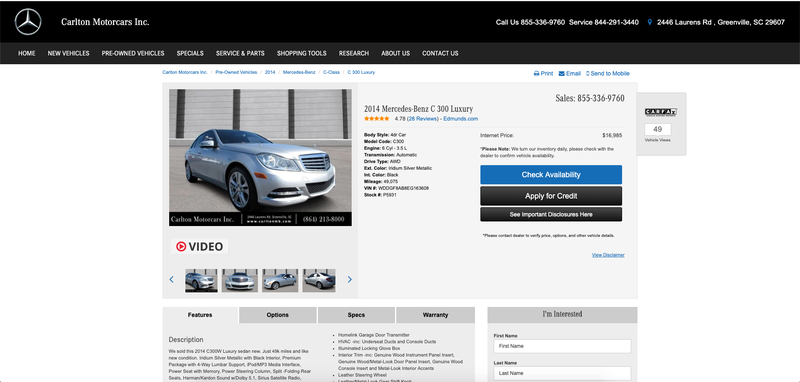800x382 pixels.
Task: Switch to the Warranty tab
Action: click(435, 315)
